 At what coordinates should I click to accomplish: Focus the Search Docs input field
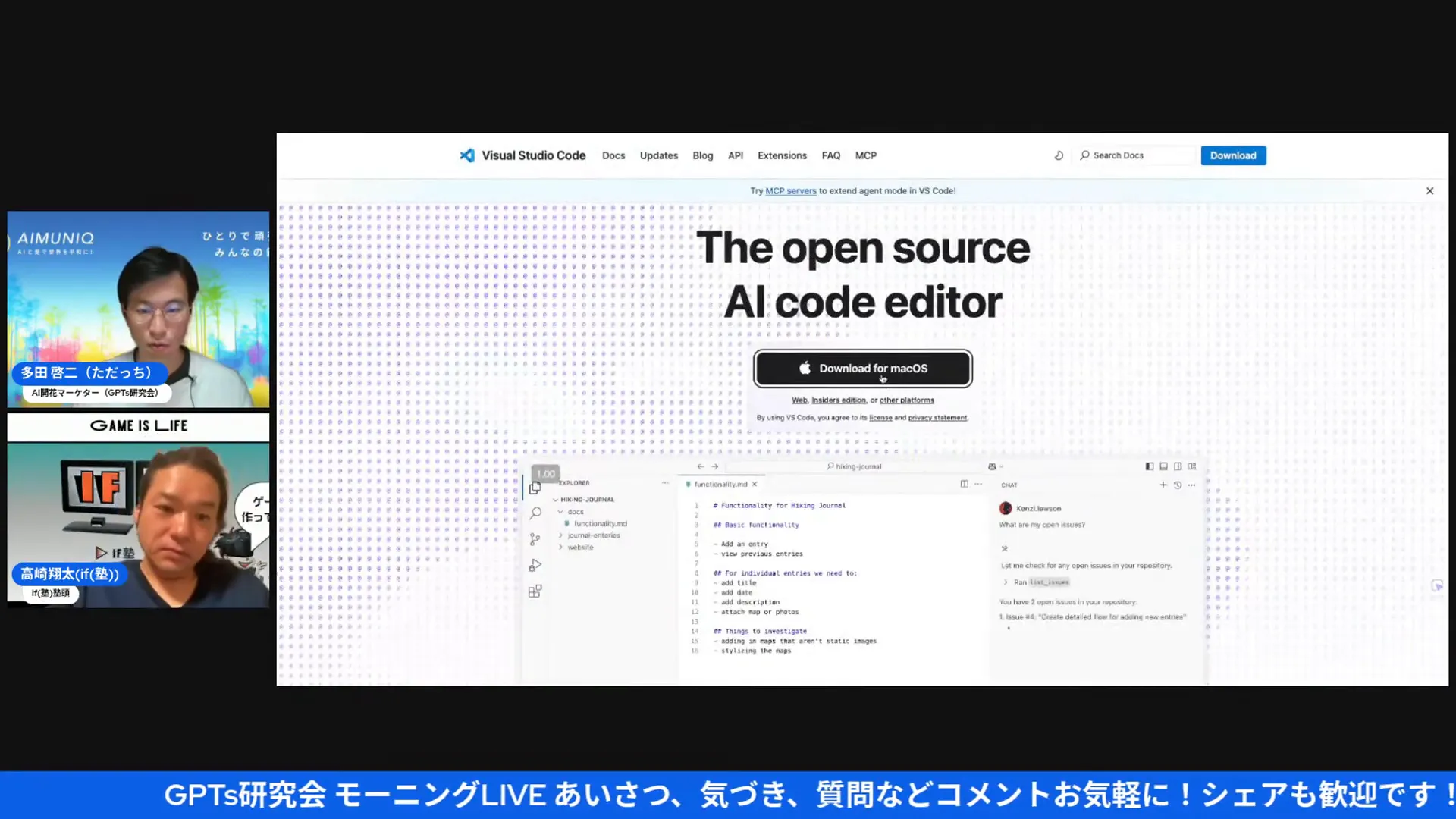1136,155
